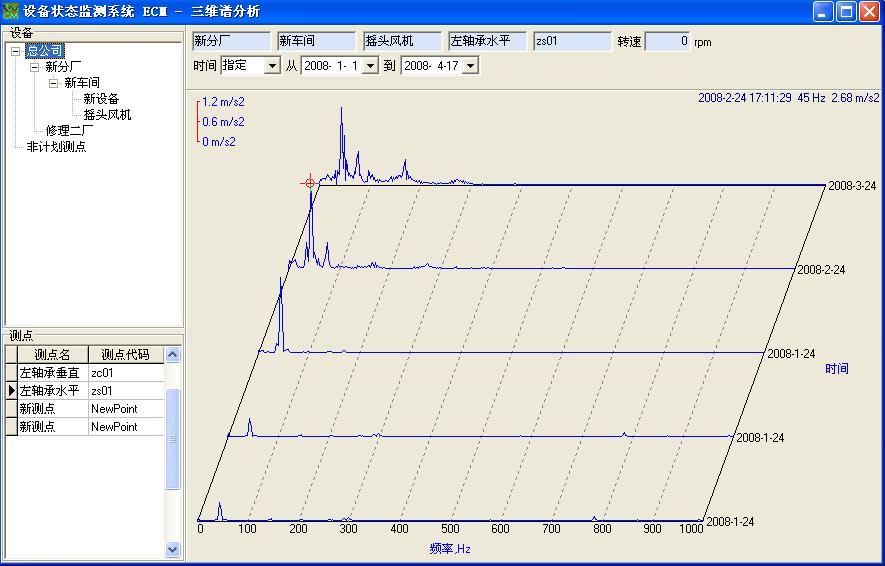Screen dimensions: 885x566
Task: Select 修理二厂 in the device tree
Action: (69, 131)
